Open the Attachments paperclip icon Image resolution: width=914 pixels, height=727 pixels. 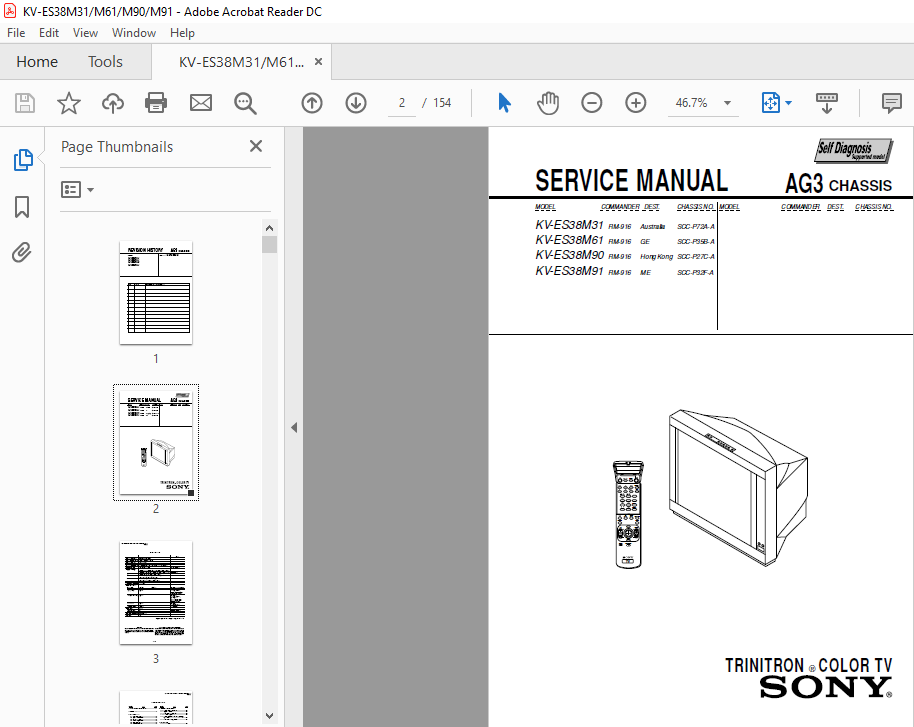[22, 252]
